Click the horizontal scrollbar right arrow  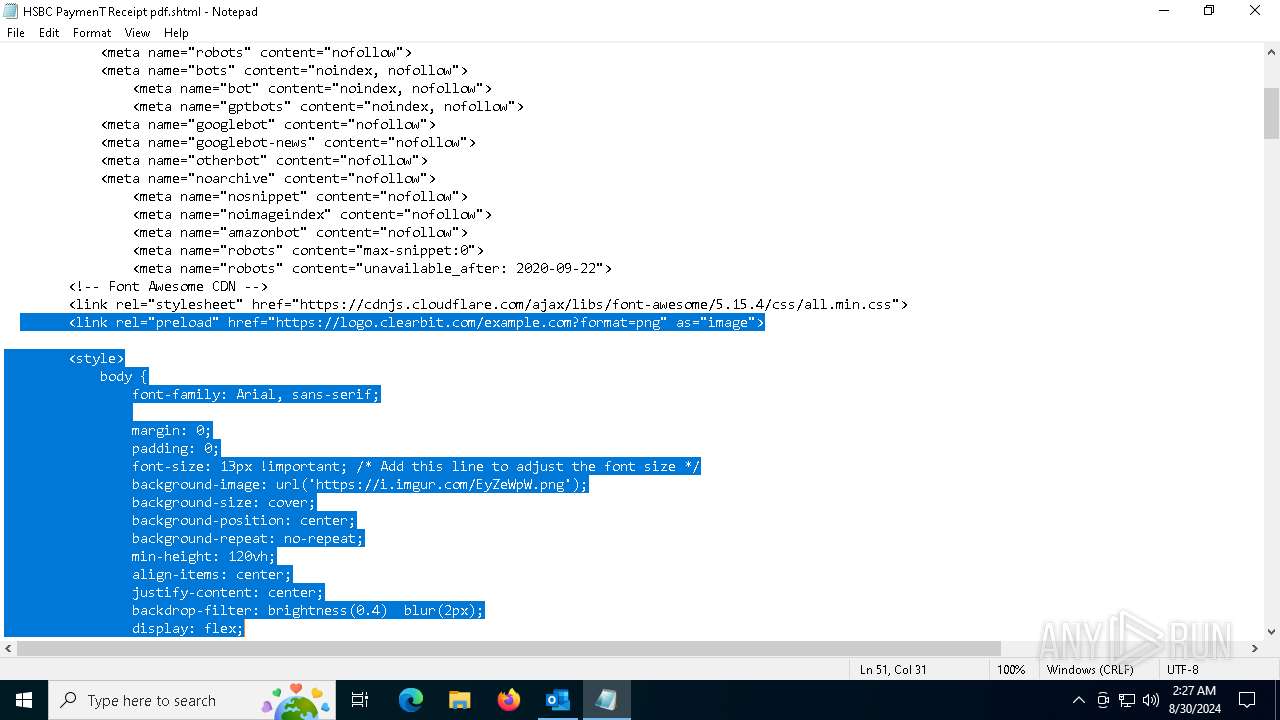coord(1254,649)
